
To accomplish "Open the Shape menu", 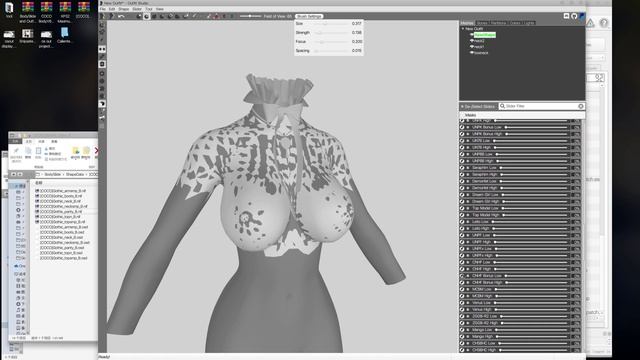I will pos(124,9).
